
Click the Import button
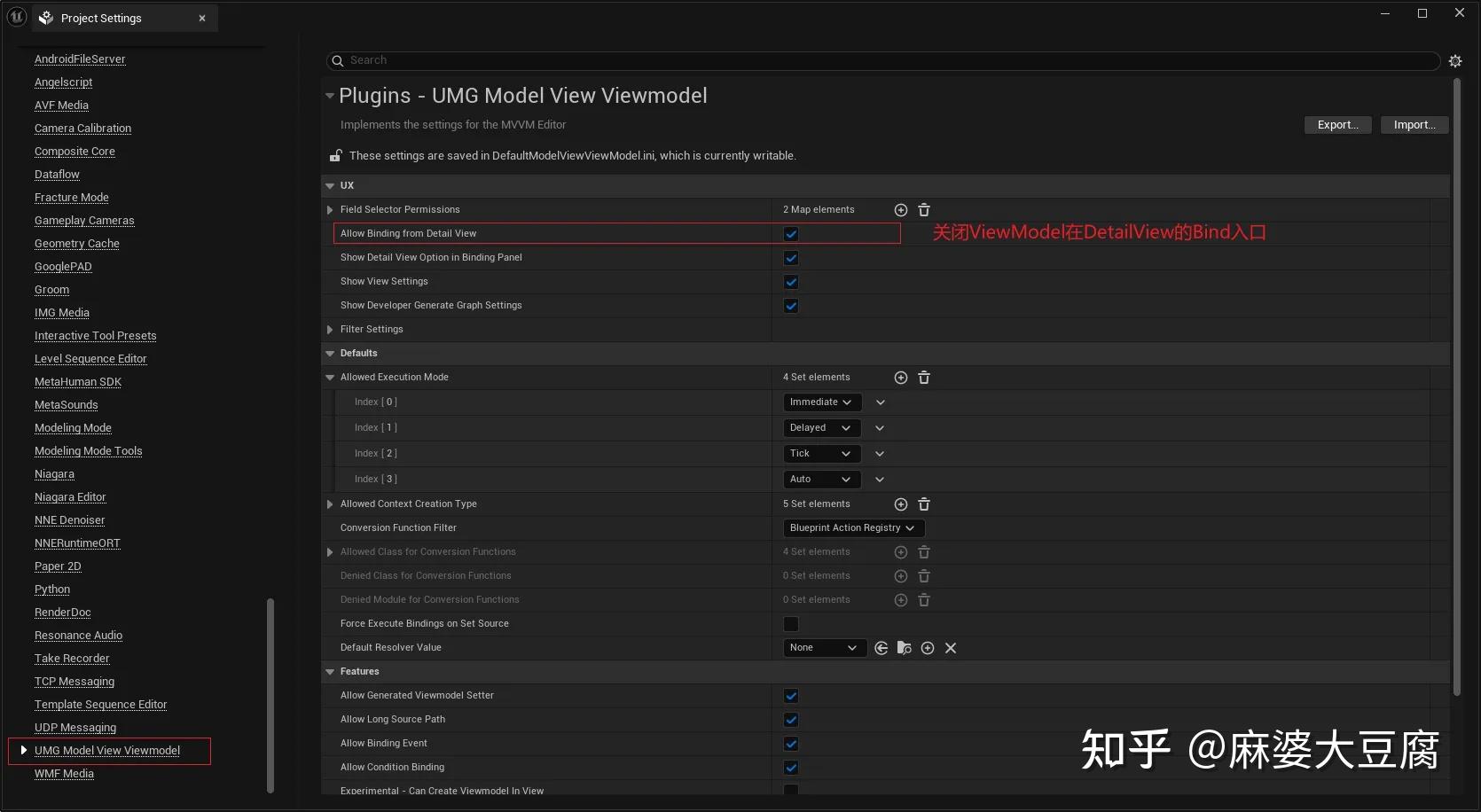[1414, 124]
